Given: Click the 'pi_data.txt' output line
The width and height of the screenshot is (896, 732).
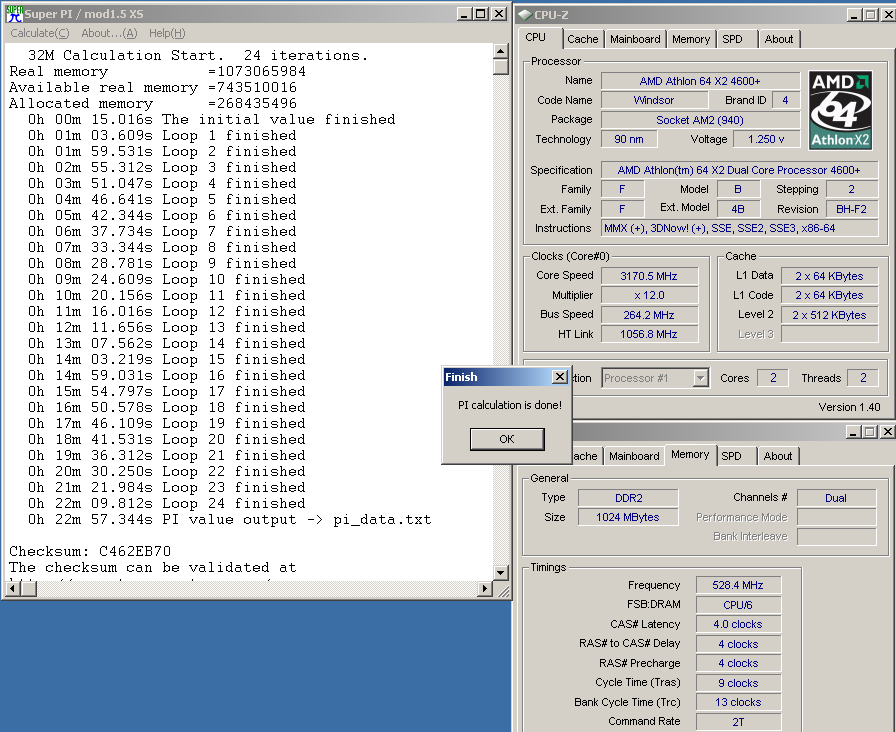Looking at the screenshot, I should 230,519.
